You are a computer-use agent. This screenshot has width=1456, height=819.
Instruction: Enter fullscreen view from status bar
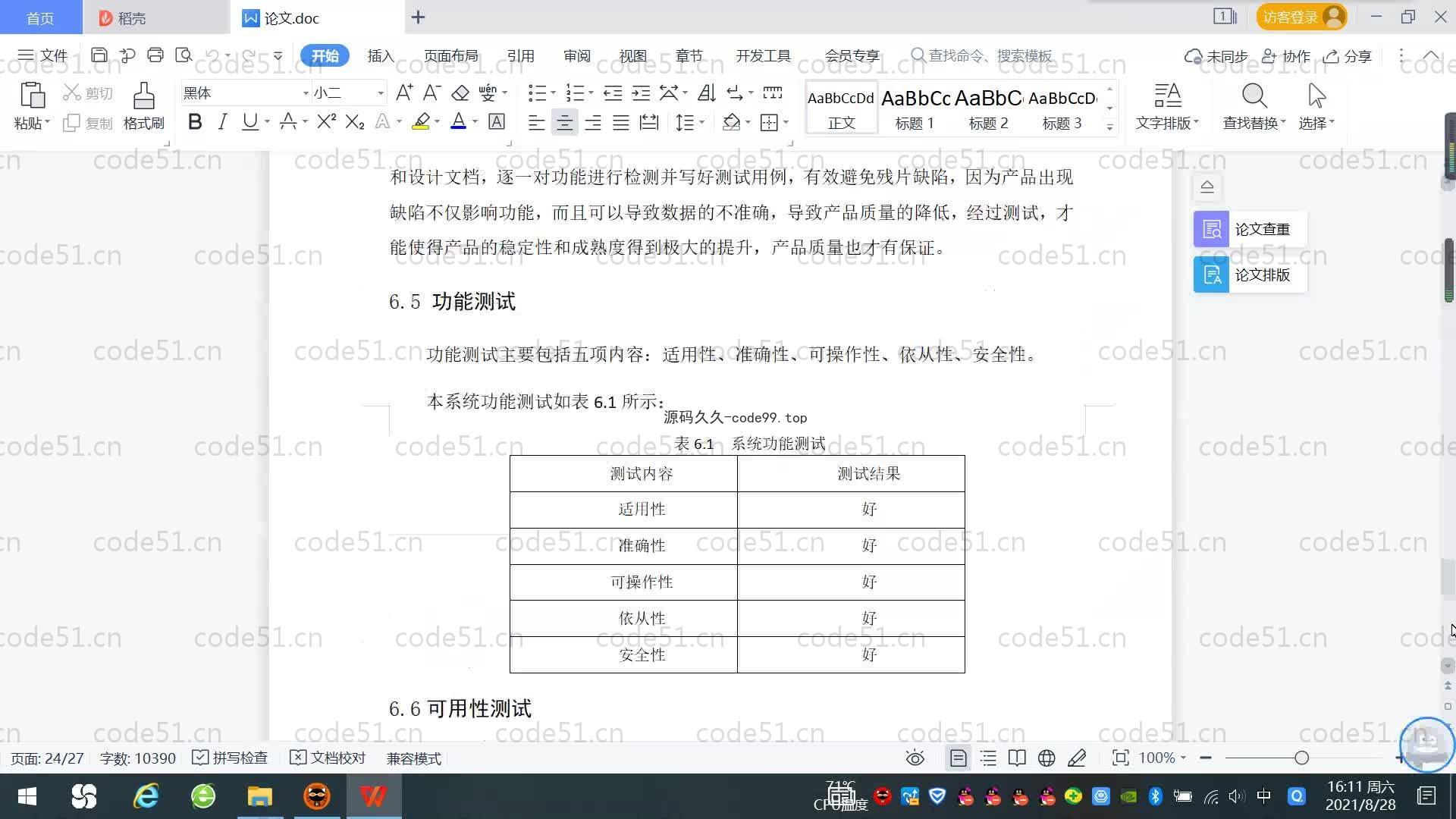tap(1120, 758)
